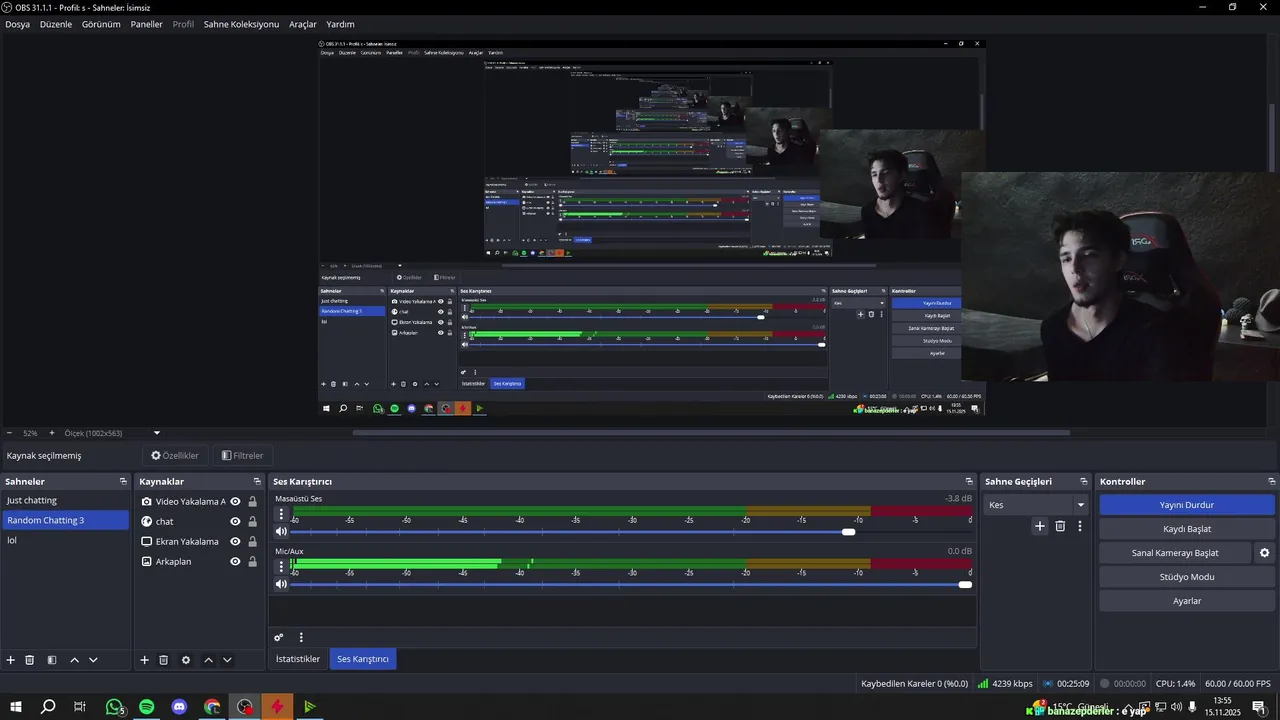Switch to the İstatistikler tab
This screenshot has height=720, width=1280.
coord(298,659)
